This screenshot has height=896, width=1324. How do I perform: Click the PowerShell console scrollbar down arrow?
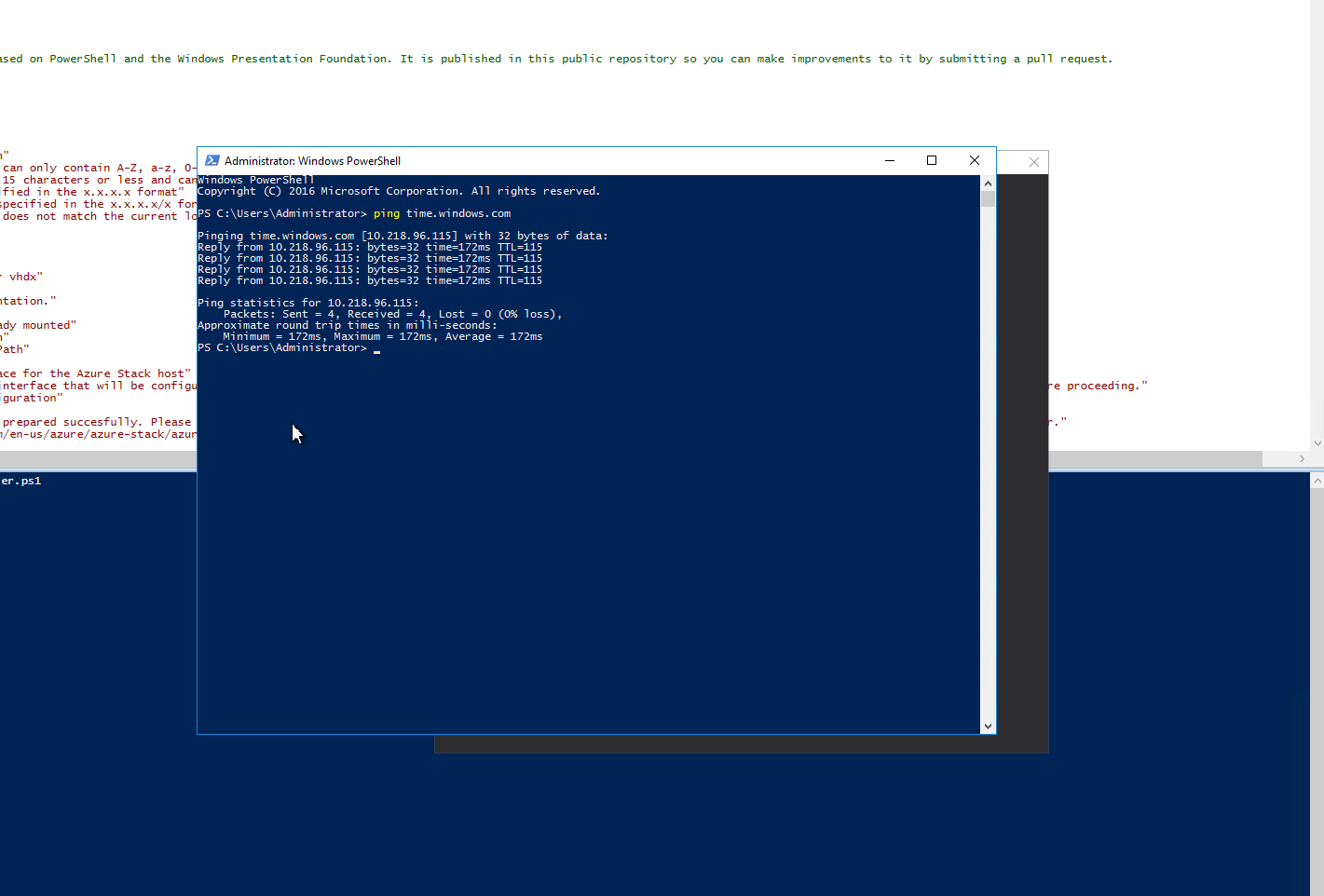pyautogui.click(x=988, y=726)
